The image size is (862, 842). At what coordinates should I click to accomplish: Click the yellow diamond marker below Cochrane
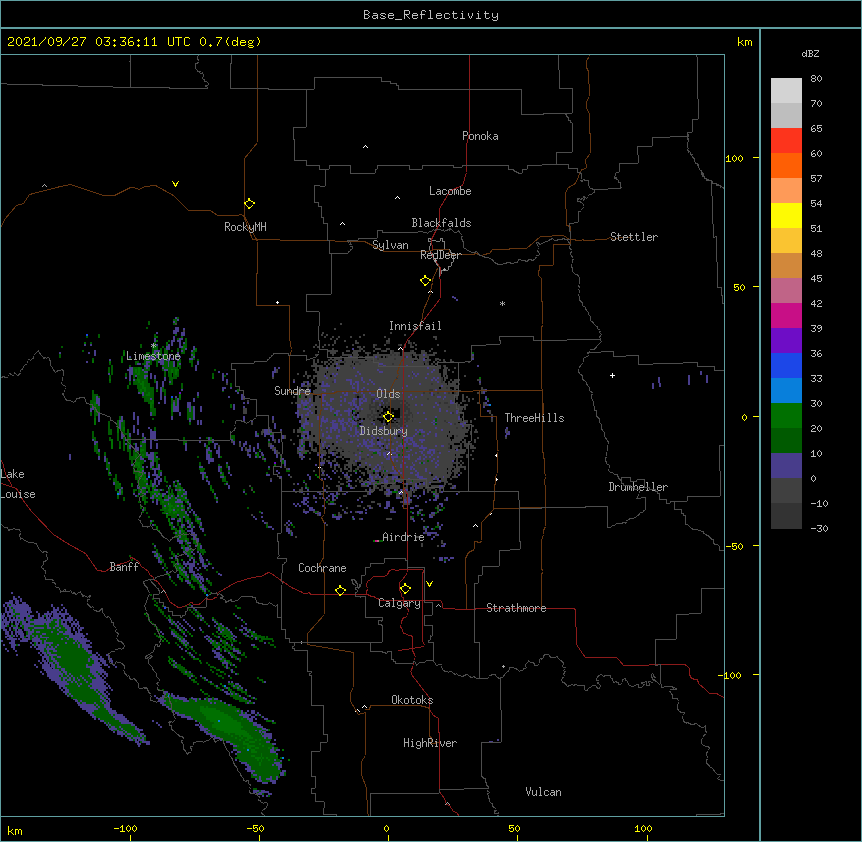(x=340, y=590)
